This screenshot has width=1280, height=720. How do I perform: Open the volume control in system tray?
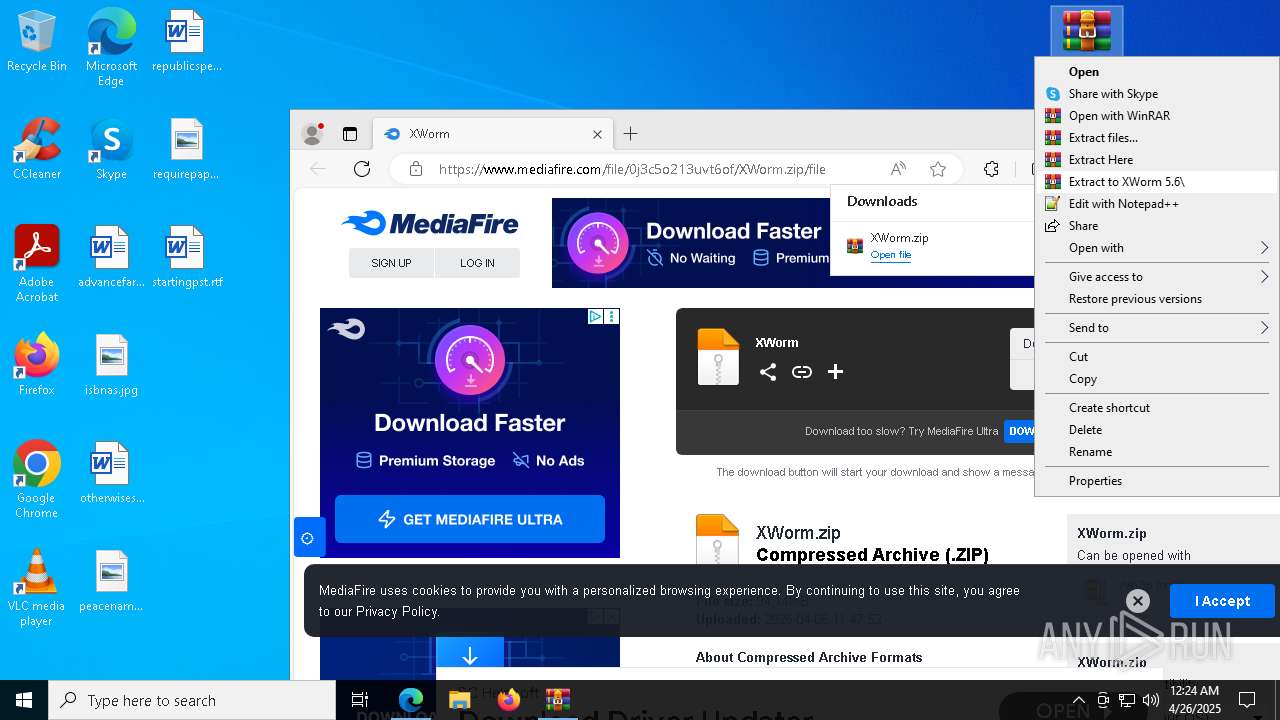1151,700
